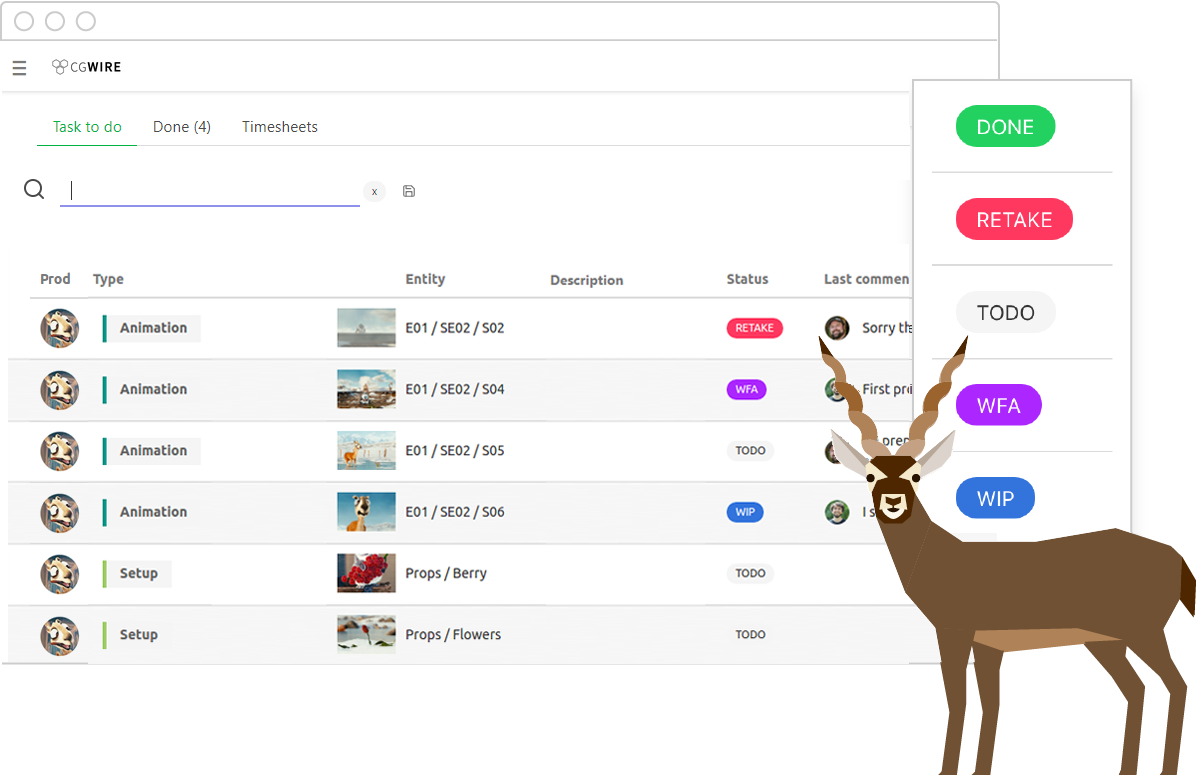
Task: Choose RETAKE in the status list
Action: (1014, 220)
